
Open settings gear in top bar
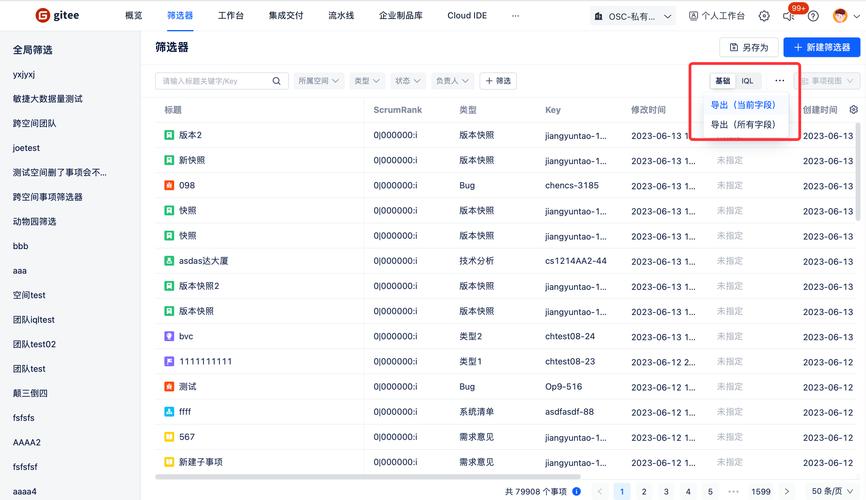pos(764,16)
